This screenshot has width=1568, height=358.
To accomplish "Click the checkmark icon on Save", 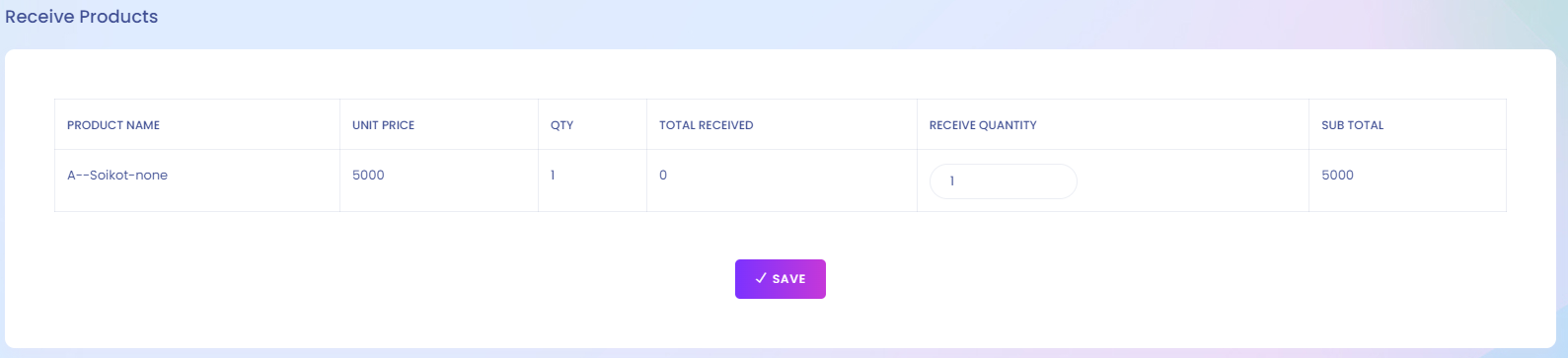I will [x=761, y=279].
